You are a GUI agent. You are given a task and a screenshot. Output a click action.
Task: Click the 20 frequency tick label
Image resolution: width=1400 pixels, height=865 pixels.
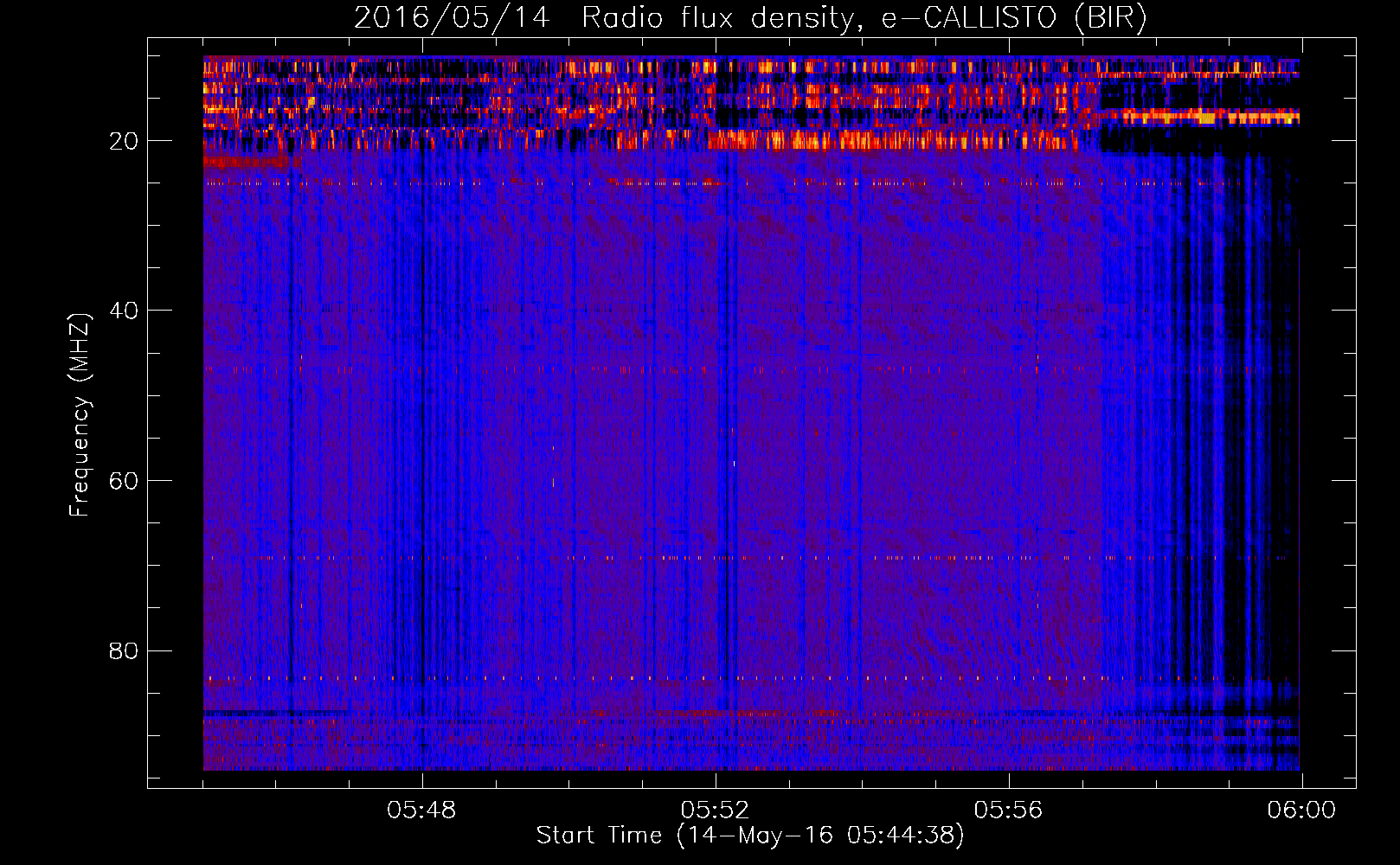[x=124, y=141]
